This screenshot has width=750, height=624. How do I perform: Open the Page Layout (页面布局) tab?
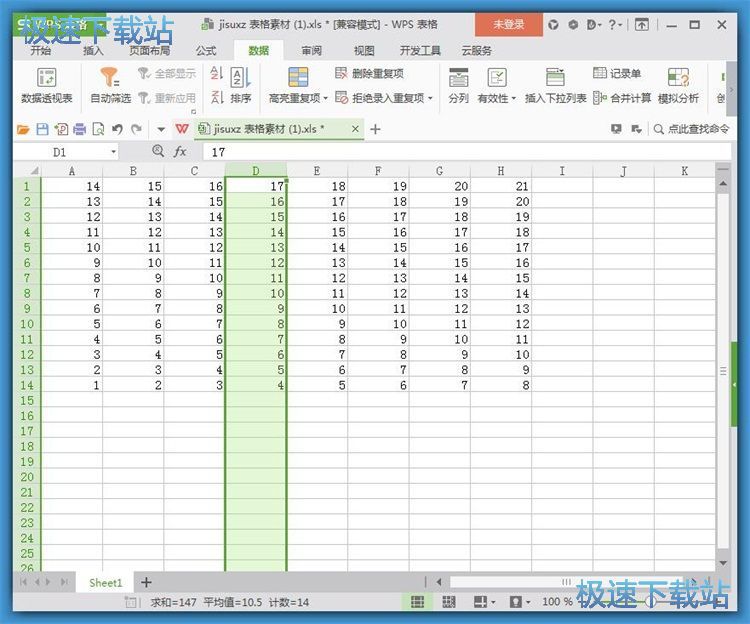coord(149,51)
